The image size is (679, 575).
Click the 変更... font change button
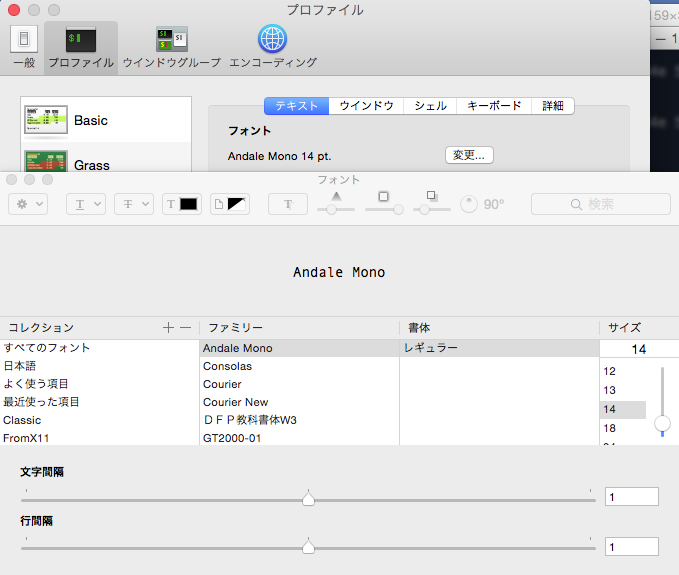pos(468,155)
